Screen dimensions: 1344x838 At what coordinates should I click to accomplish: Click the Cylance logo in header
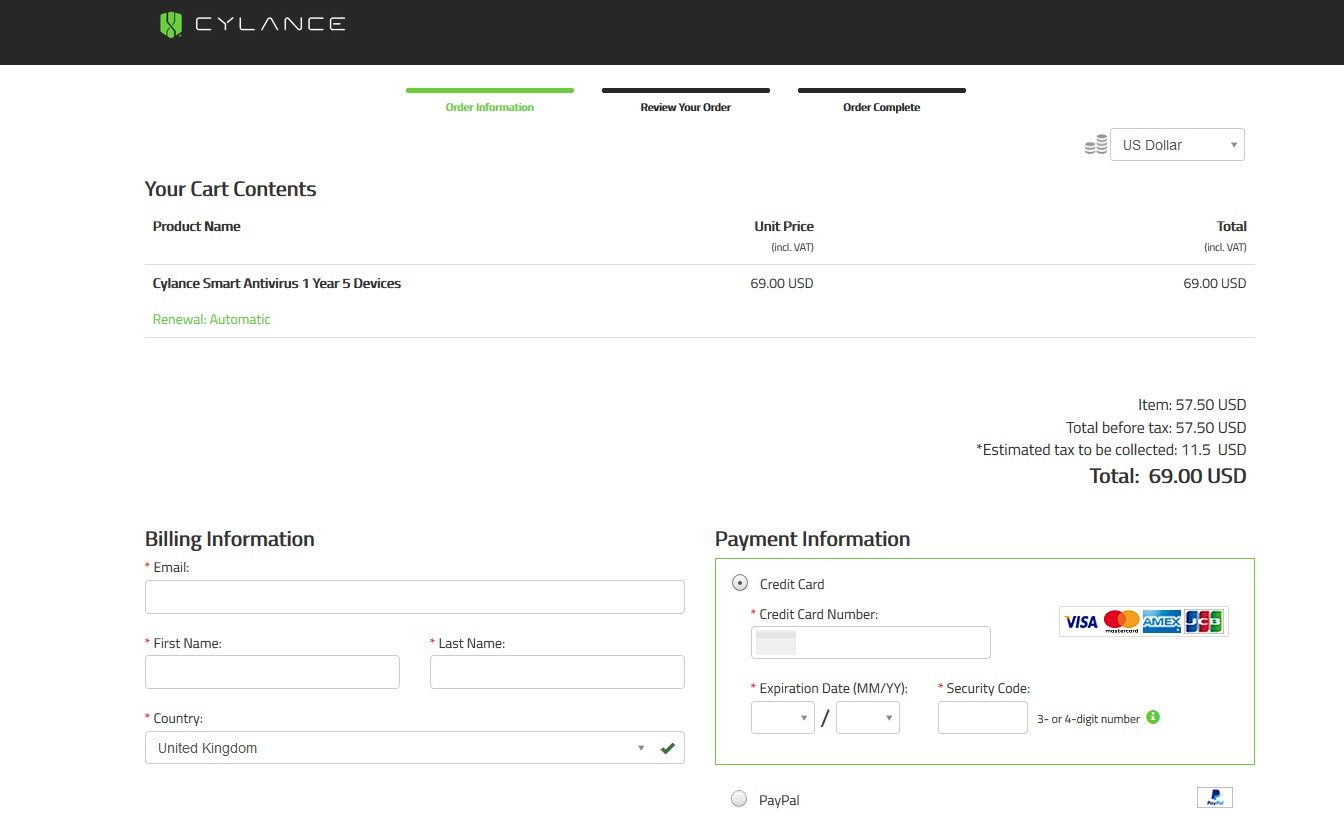[253, 25]
